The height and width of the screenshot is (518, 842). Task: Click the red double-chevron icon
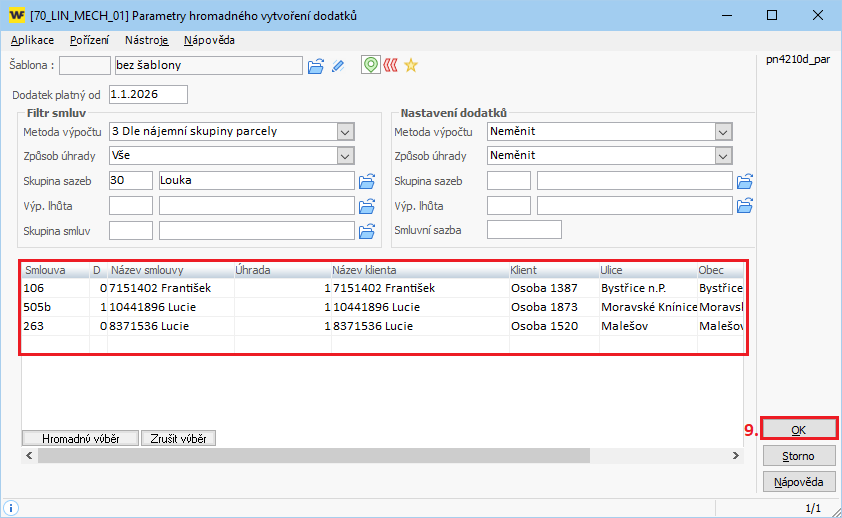coord(390,66)
